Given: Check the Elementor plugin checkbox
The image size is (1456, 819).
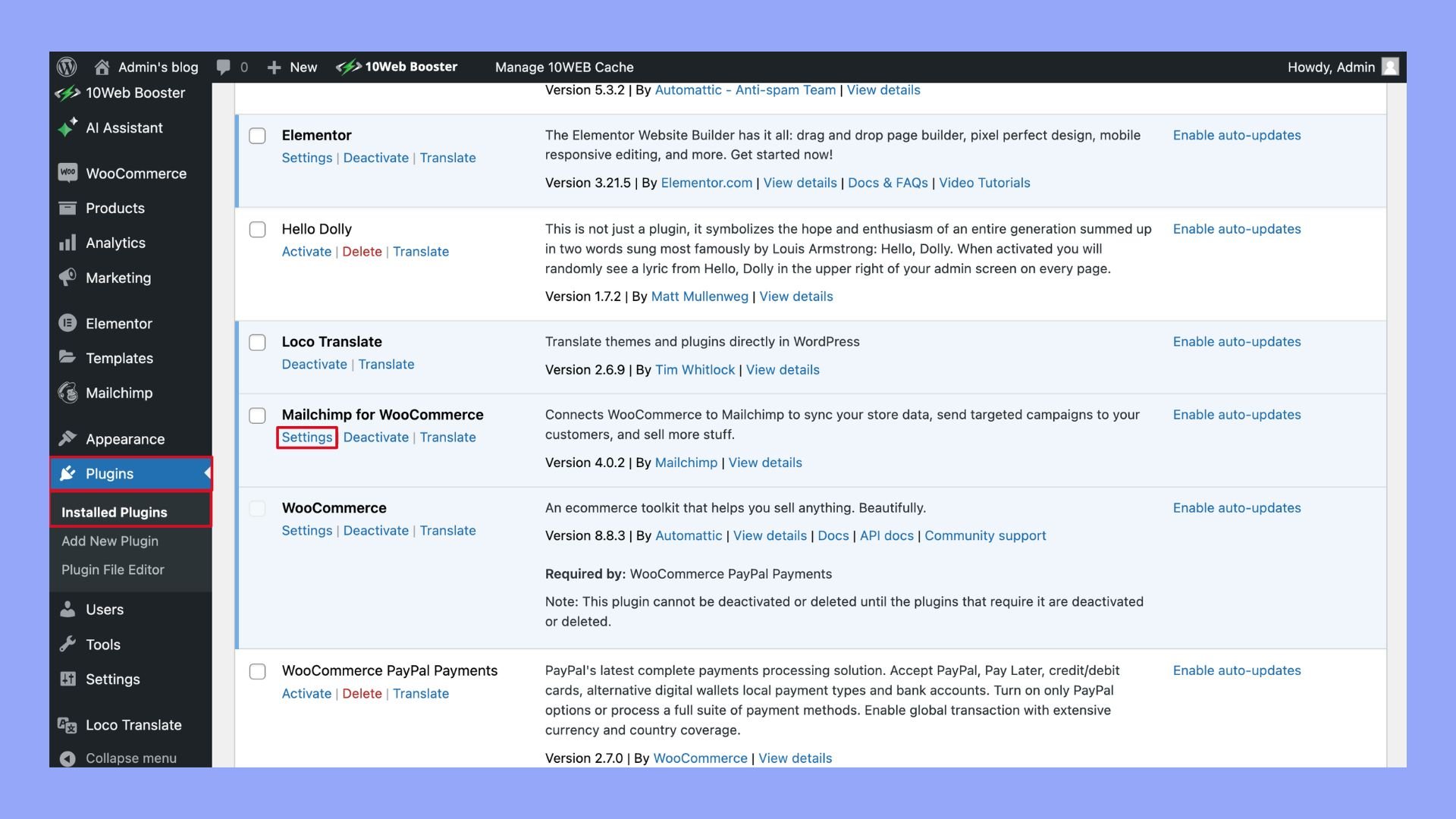Looking at the screenshot, I should click(x=258, y=136).
